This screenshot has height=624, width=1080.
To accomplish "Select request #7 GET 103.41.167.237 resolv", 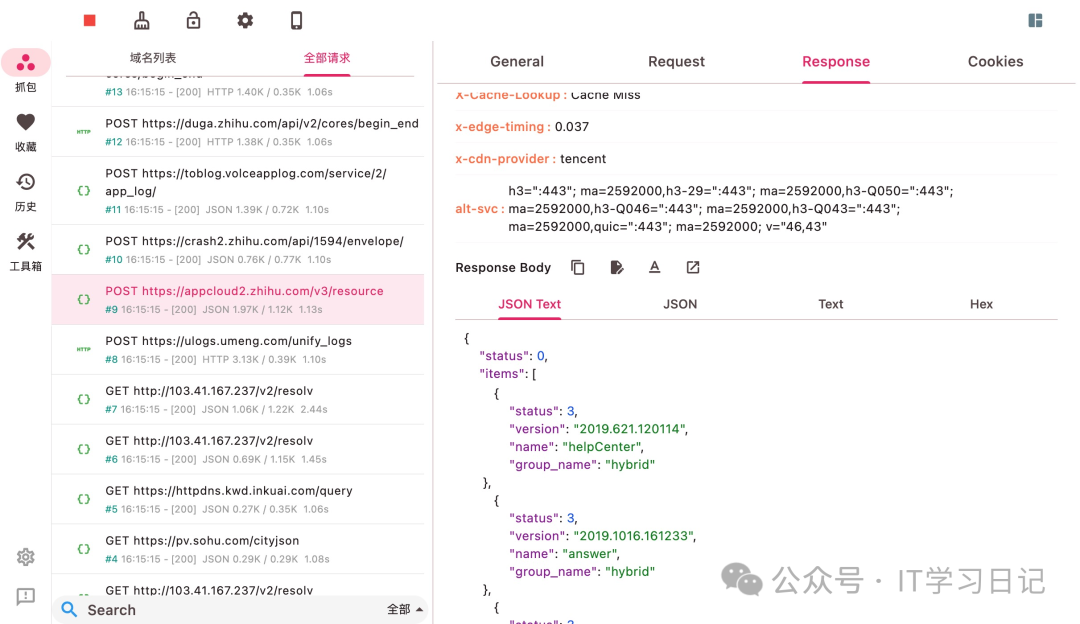I will [238, 399].
